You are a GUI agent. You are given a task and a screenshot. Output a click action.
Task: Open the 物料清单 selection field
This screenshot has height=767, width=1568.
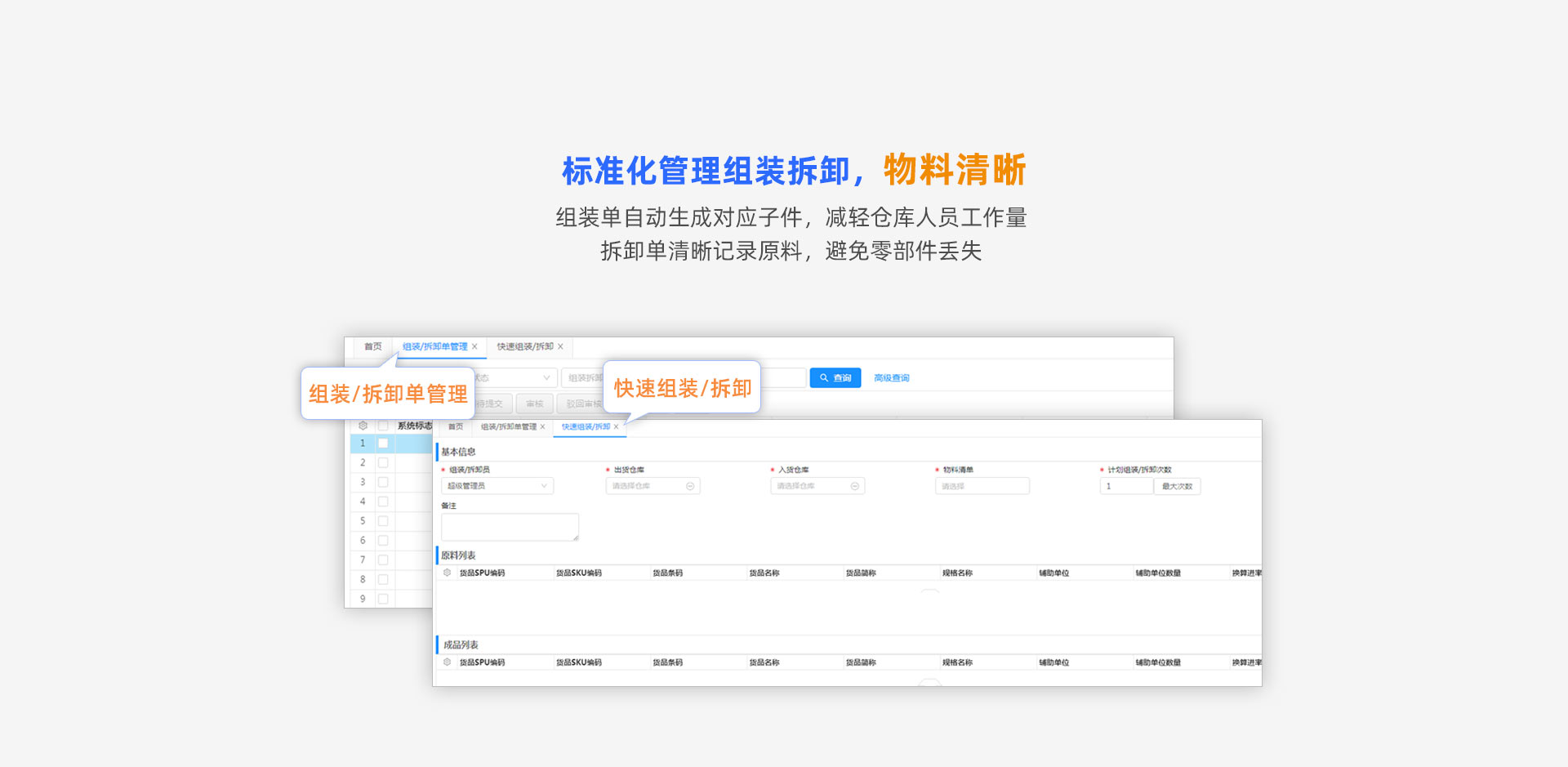(x=982, y=486)
